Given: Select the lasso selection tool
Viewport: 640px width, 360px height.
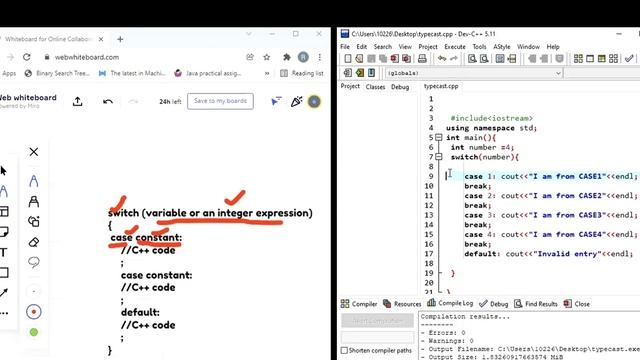Looking at the screenshot, I should pos(34,262).
